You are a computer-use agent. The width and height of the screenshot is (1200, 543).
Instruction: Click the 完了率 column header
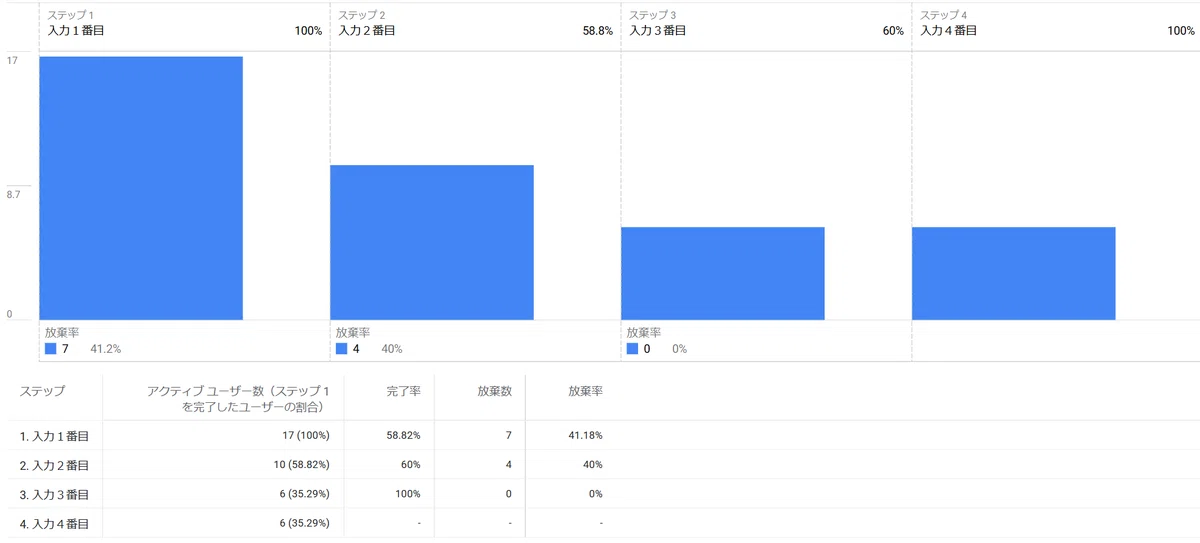(x=404, y=391)
